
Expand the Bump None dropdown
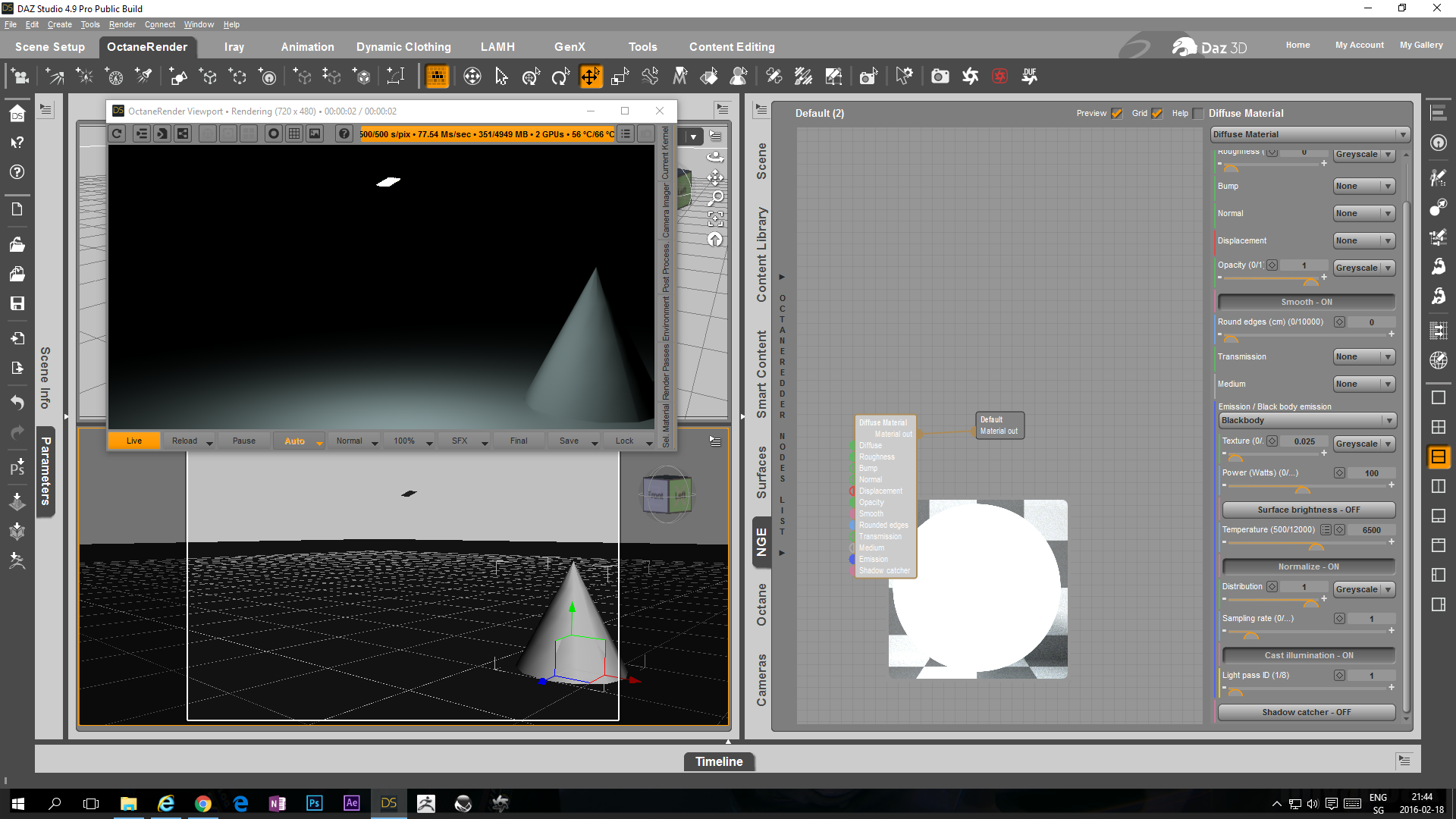click(1363, 186)
